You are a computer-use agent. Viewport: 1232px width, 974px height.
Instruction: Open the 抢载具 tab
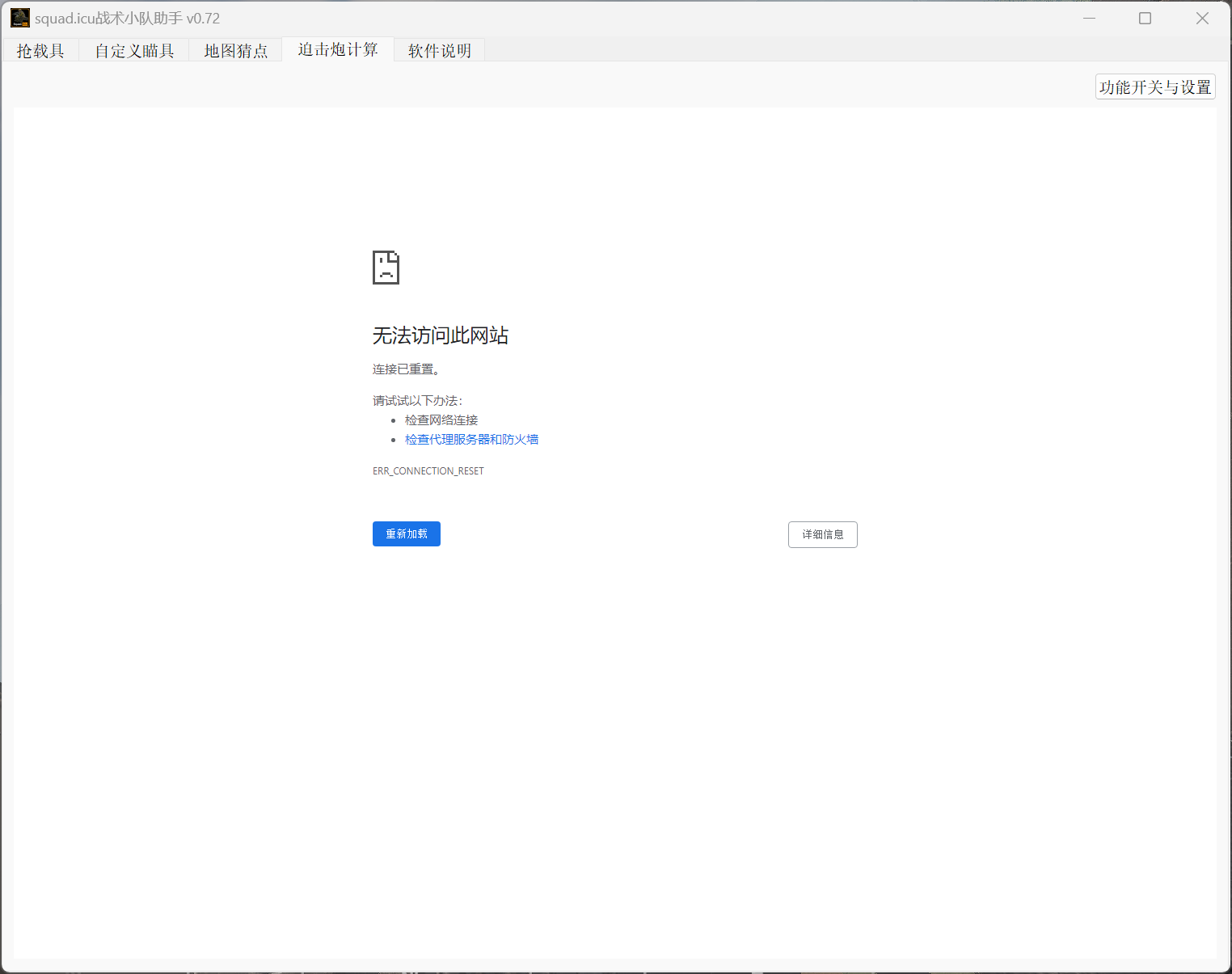[x=40, y=50]
